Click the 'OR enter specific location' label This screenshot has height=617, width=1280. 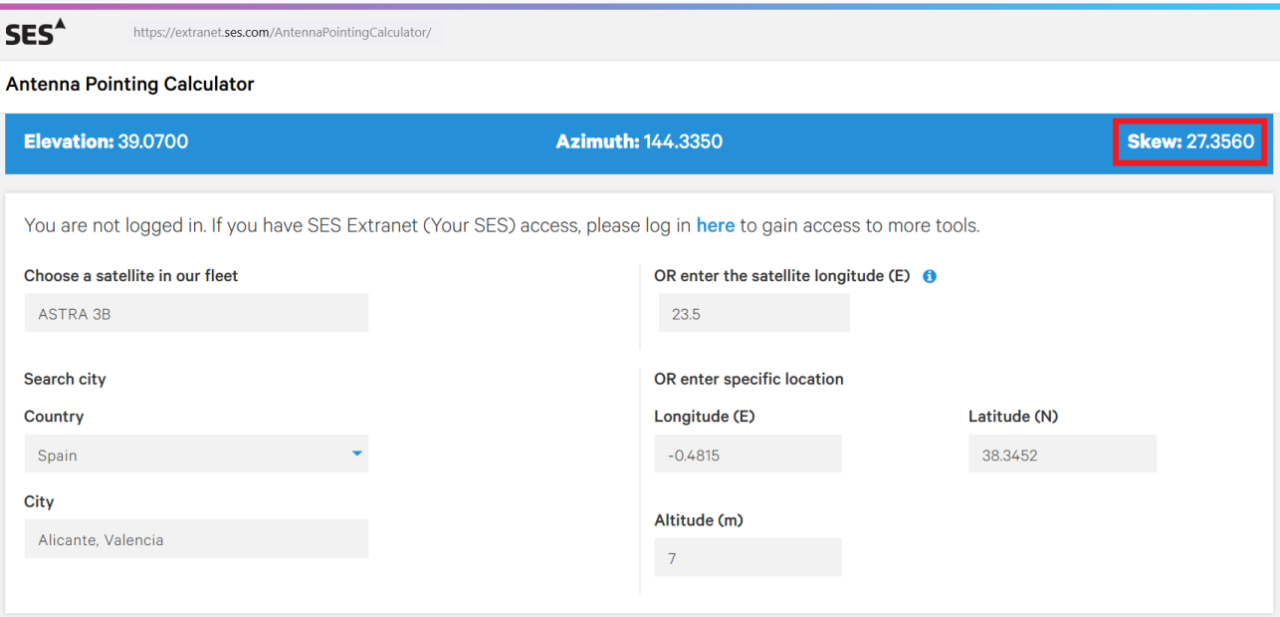[x=748, y=379]
